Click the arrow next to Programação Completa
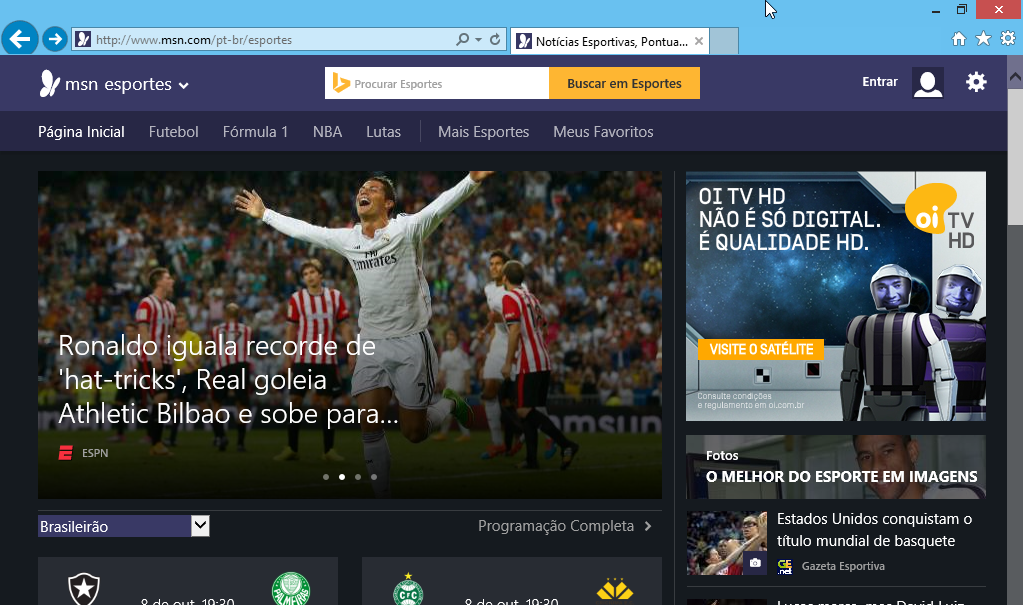Screen dimensions: 1023x605 tap(648, 526)
